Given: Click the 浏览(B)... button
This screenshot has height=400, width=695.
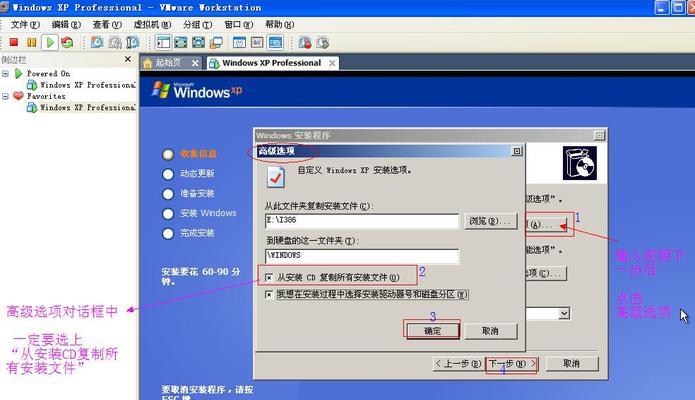Looking at the screenshot, I should pyautogui.click(x=490, y=221).
